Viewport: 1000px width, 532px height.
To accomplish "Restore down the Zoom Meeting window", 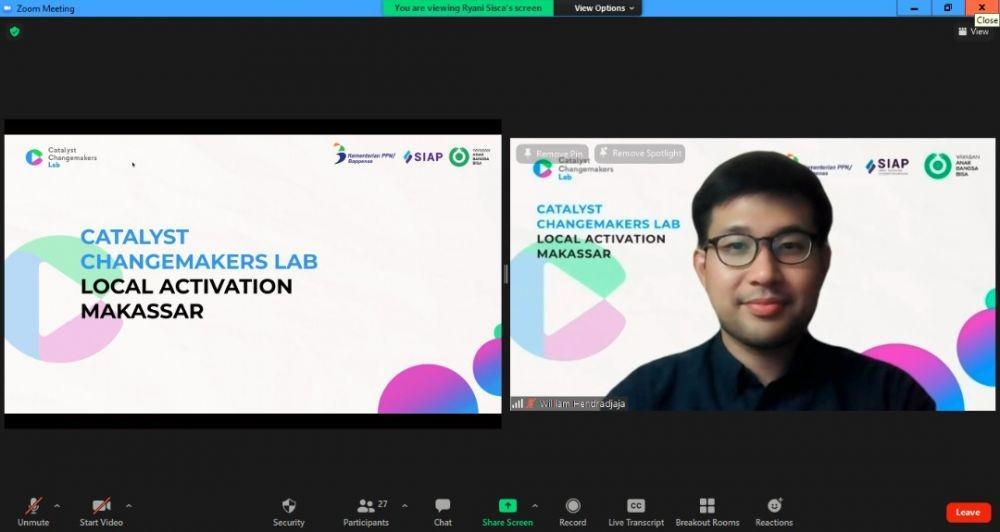I will (x=948, y=8).
